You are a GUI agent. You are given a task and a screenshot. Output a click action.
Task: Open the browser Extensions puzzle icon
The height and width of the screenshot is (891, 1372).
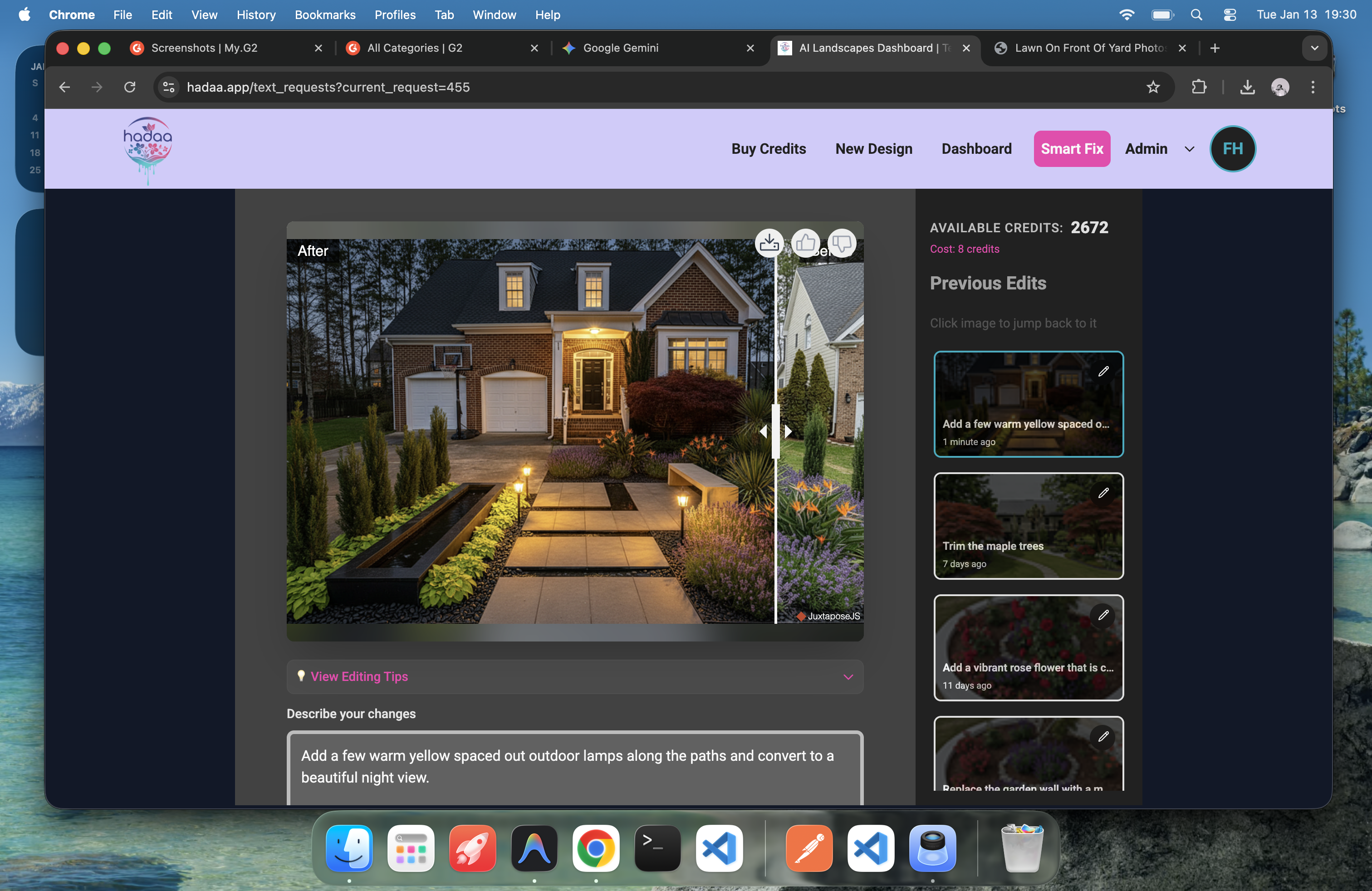coord(1199,87)
